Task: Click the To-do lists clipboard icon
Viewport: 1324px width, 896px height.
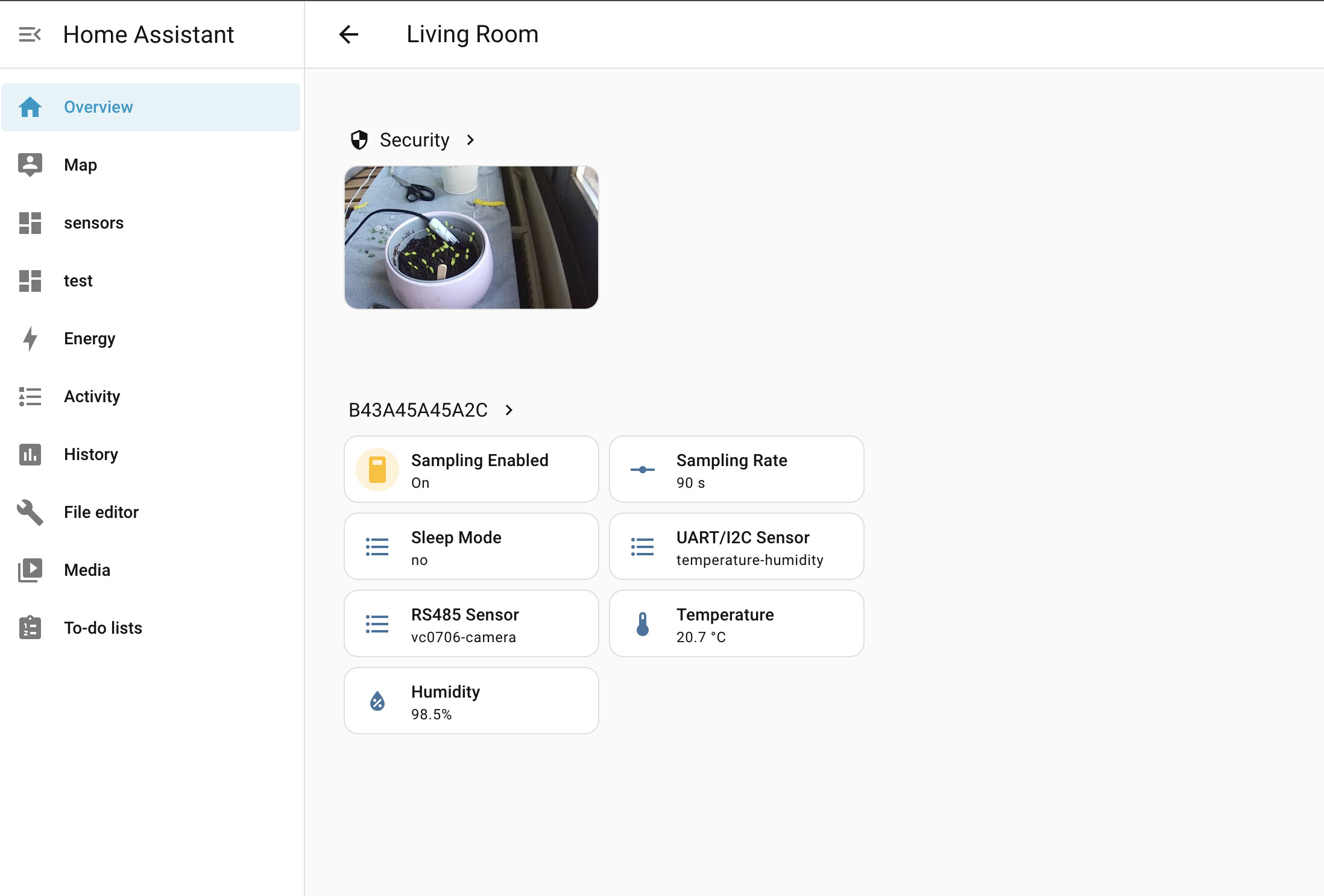Action: (x=30, y=628)
